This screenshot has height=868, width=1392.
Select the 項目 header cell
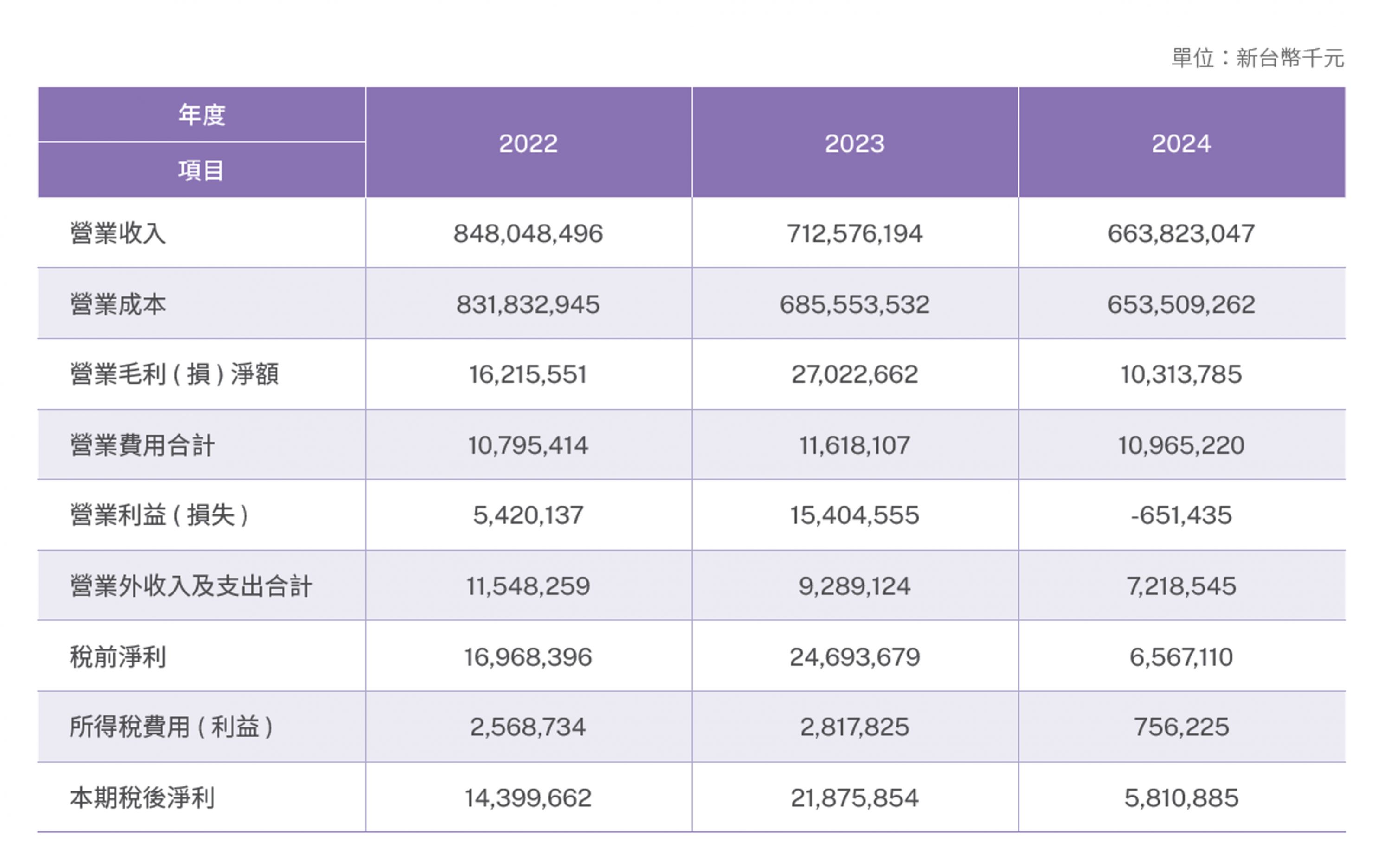pos(201,171)
